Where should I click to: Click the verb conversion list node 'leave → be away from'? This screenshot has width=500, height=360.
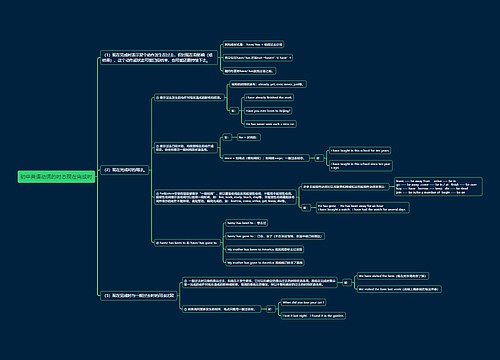pyautogui.click(x=438, y=187)
